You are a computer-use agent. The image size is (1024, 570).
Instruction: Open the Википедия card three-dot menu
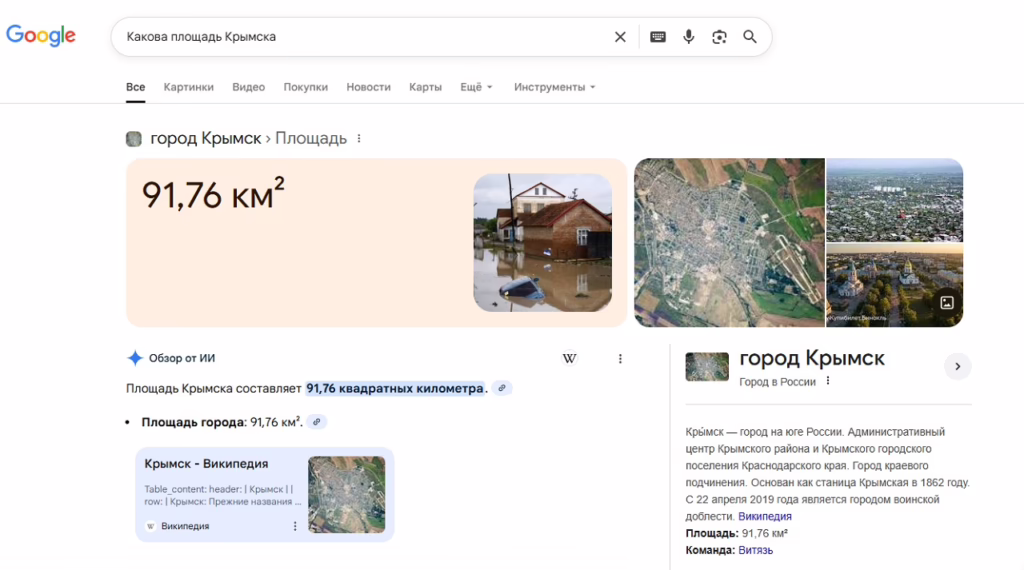point(295,526)
